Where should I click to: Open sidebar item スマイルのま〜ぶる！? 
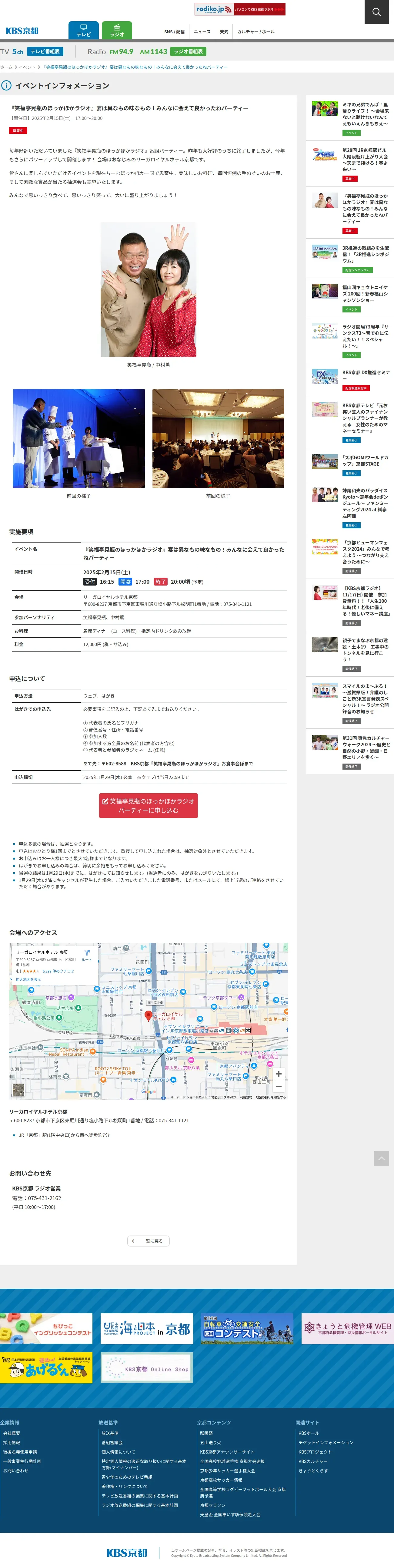pos(349,702)
